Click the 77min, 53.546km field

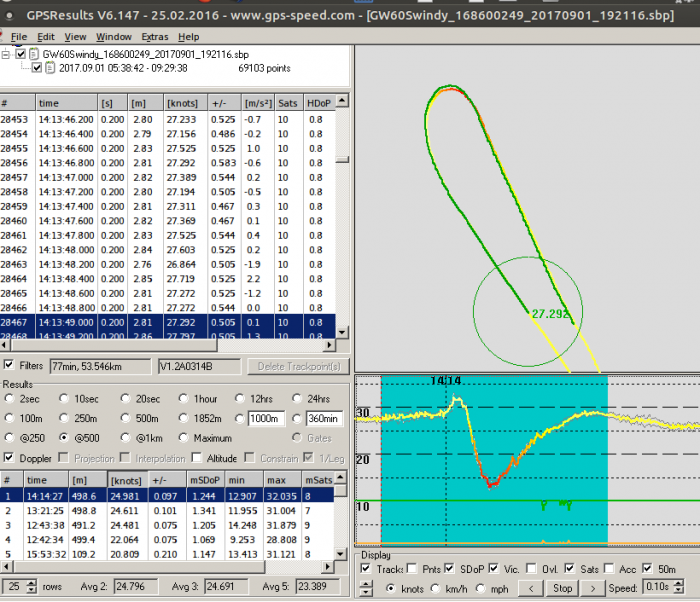pos(100,367)
